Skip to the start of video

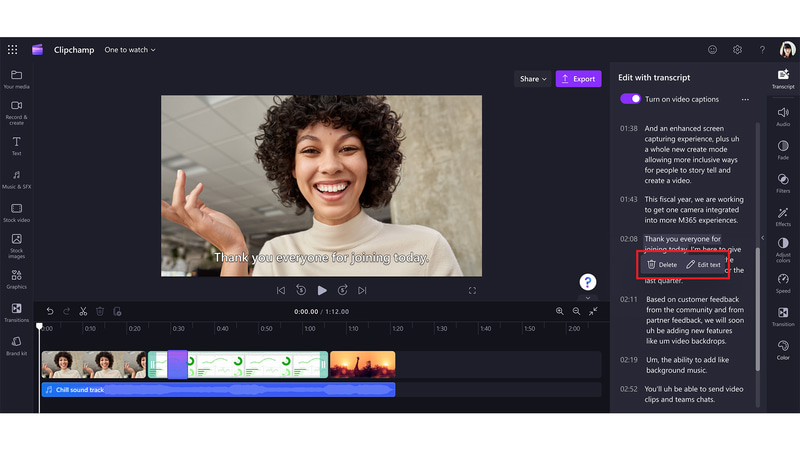pos(281,290)
